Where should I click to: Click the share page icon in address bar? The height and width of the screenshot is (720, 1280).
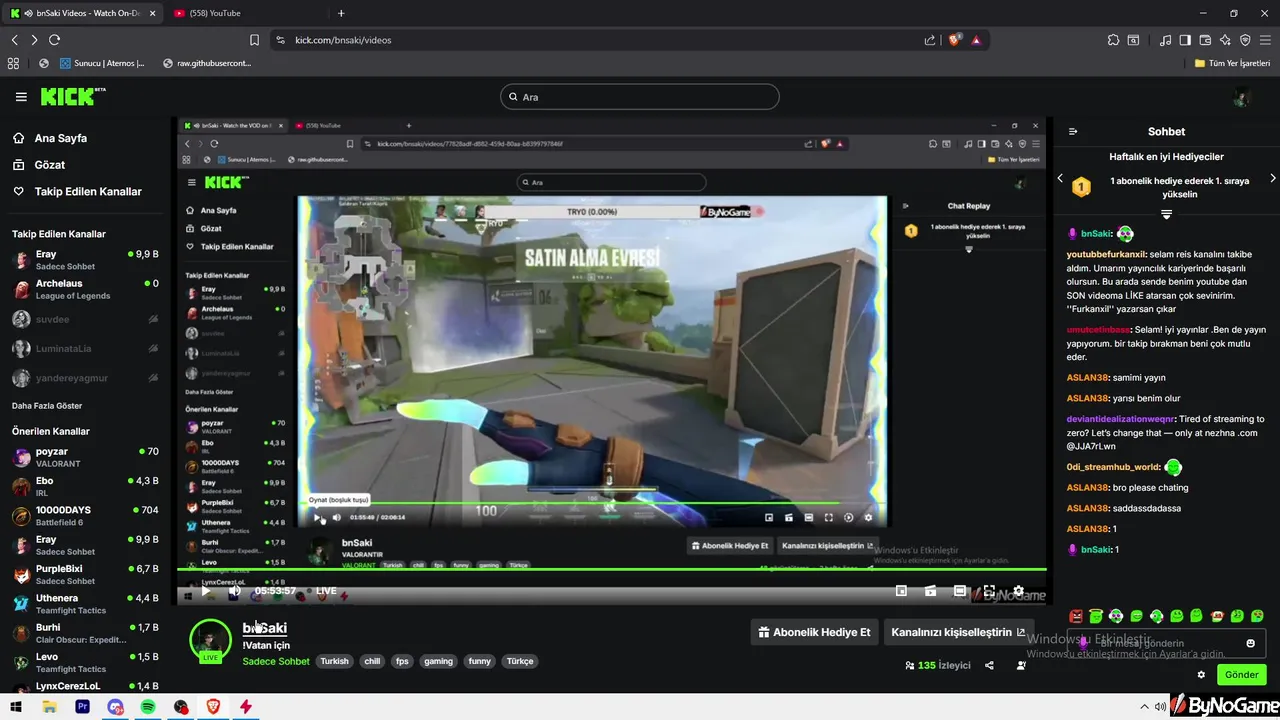(930, 40)
